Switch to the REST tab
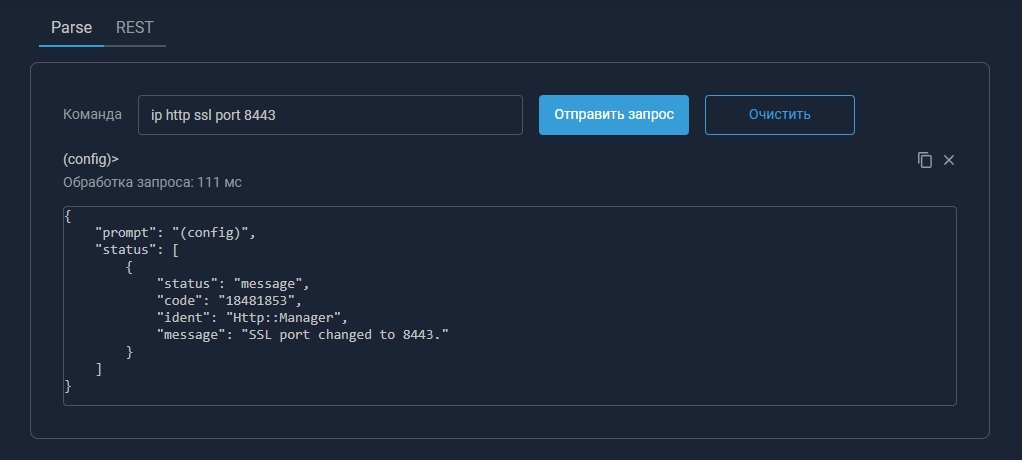1022x460 pixels. point(135,27)
